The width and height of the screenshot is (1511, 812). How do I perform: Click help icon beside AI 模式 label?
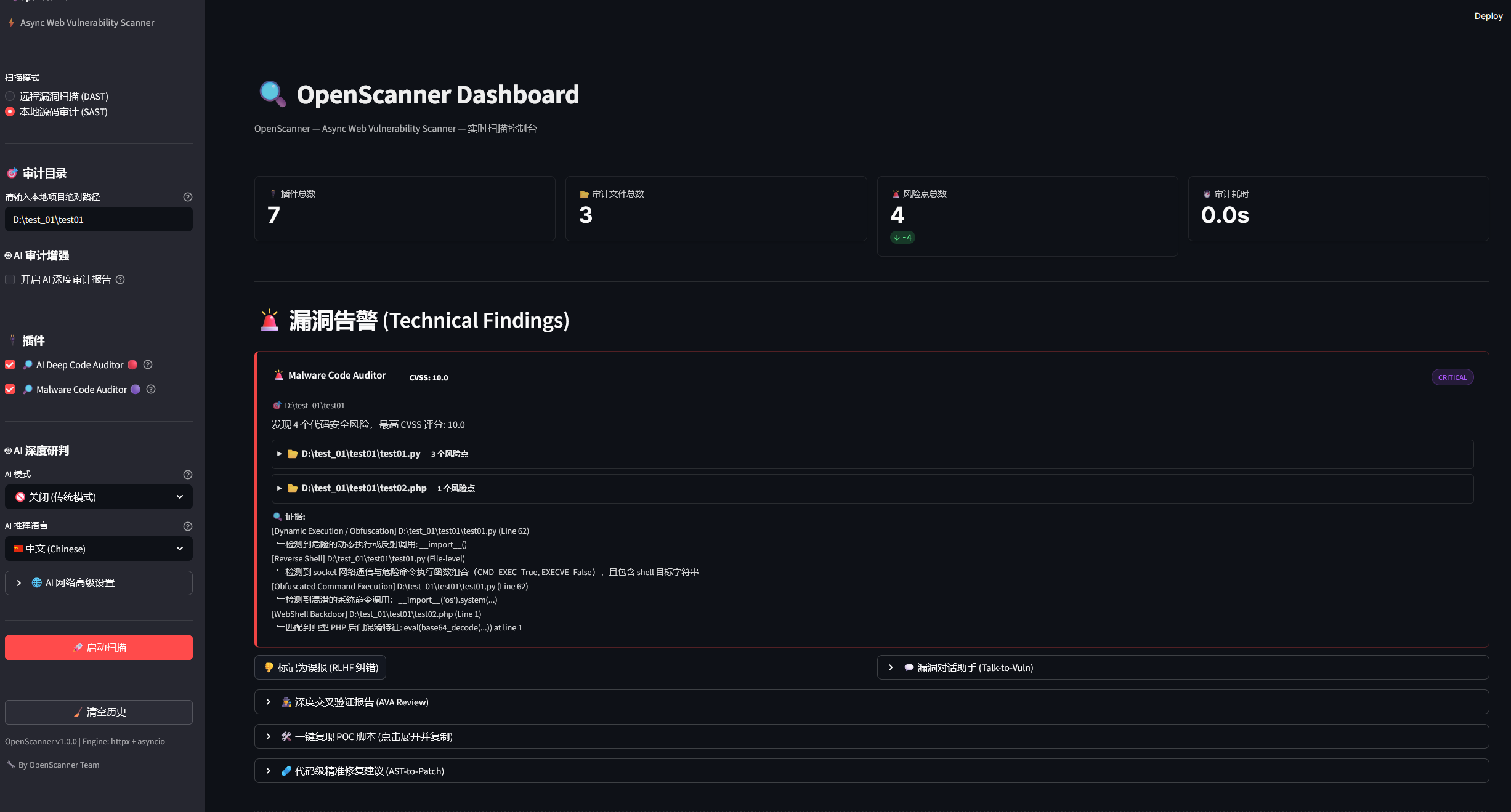coord(188,475)
